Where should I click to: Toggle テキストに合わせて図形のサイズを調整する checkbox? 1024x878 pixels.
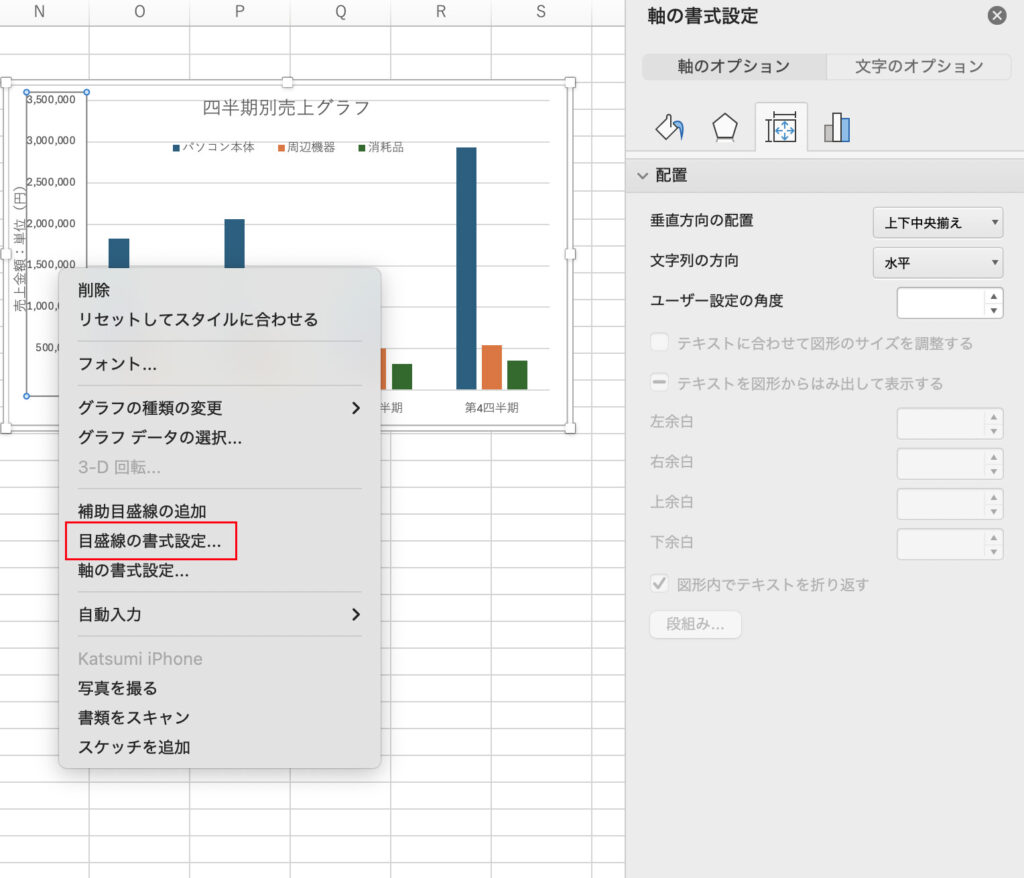tap(660, 343)
